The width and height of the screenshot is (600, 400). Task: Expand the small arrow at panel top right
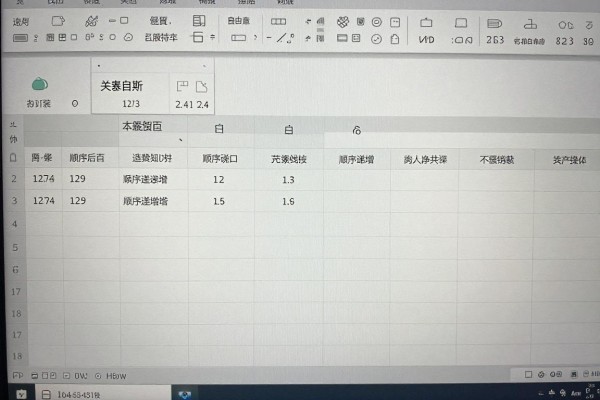(x=205, y=66)
